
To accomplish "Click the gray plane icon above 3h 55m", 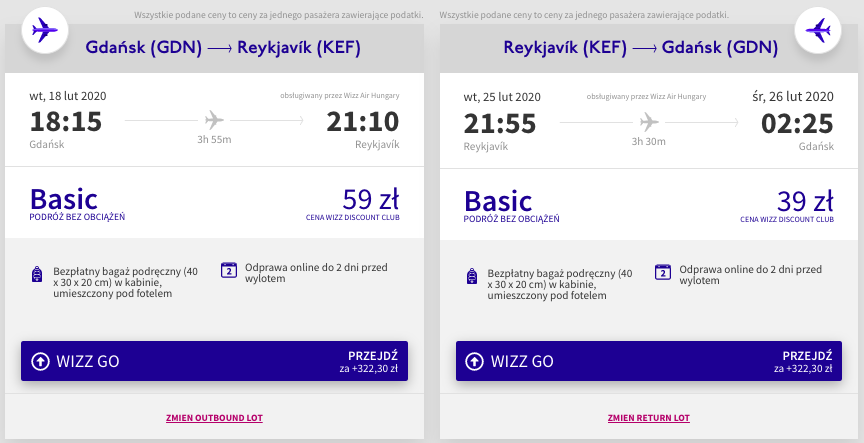I will 214,120.
